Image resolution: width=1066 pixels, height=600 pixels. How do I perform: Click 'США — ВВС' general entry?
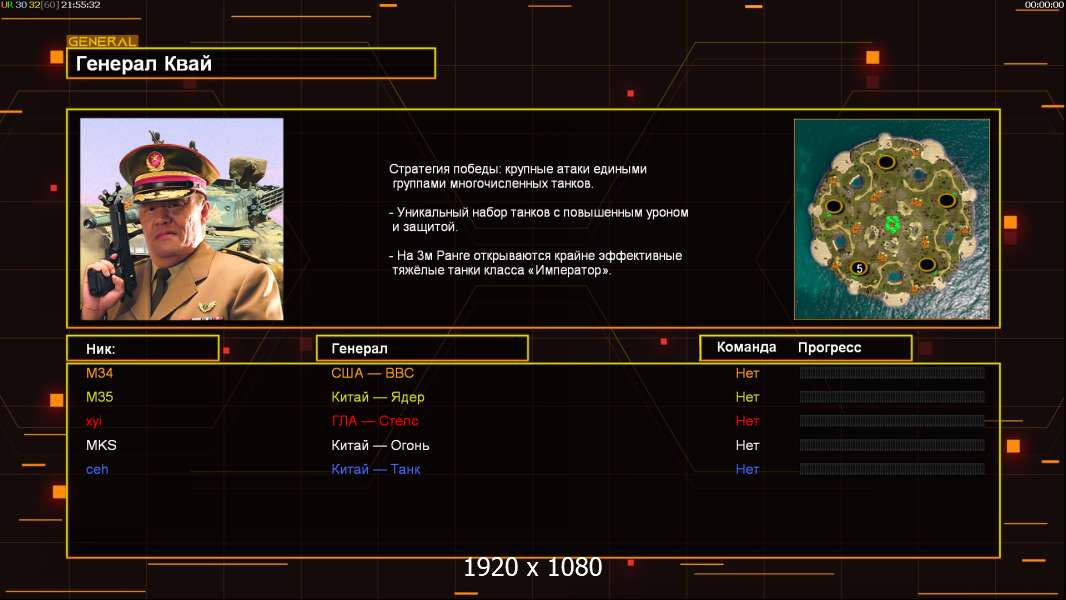(373, 373)
